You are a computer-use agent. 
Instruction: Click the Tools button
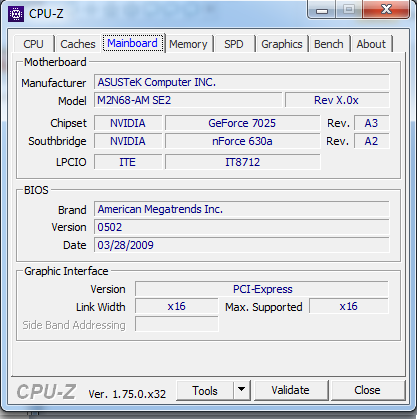click(205, 390)
